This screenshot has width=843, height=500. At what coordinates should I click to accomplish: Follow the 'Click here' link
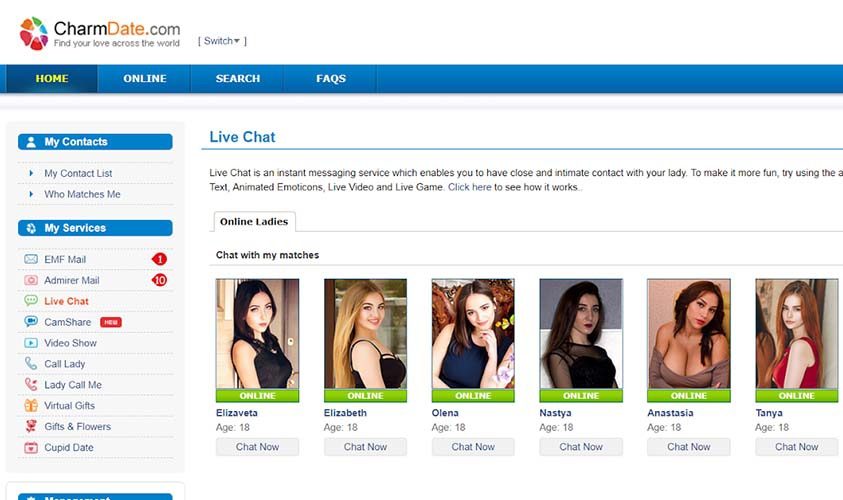point(470,187)
